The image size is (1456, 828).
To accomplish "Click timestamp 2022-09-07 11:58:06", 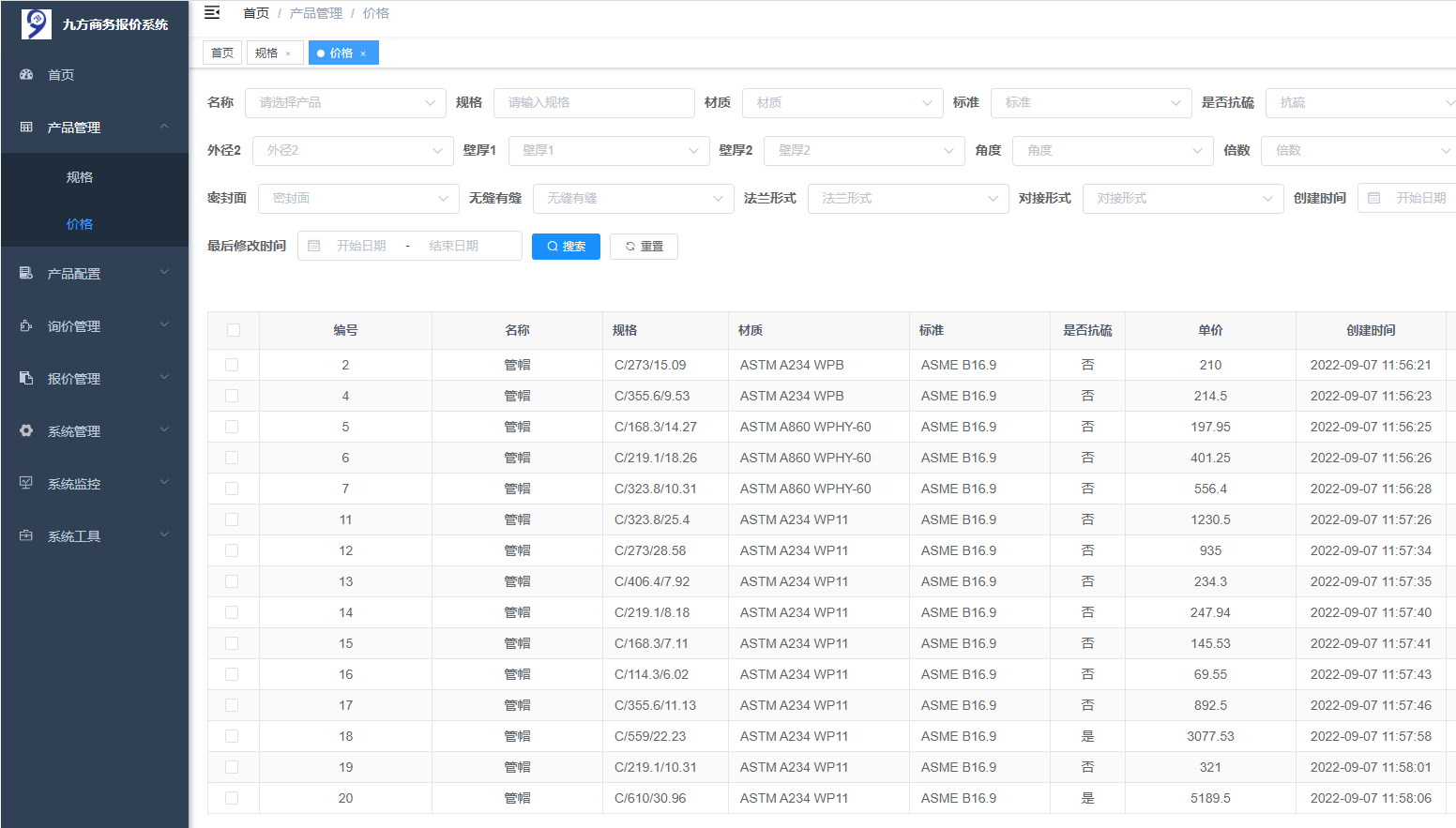I will click(x=1371, y=798).
